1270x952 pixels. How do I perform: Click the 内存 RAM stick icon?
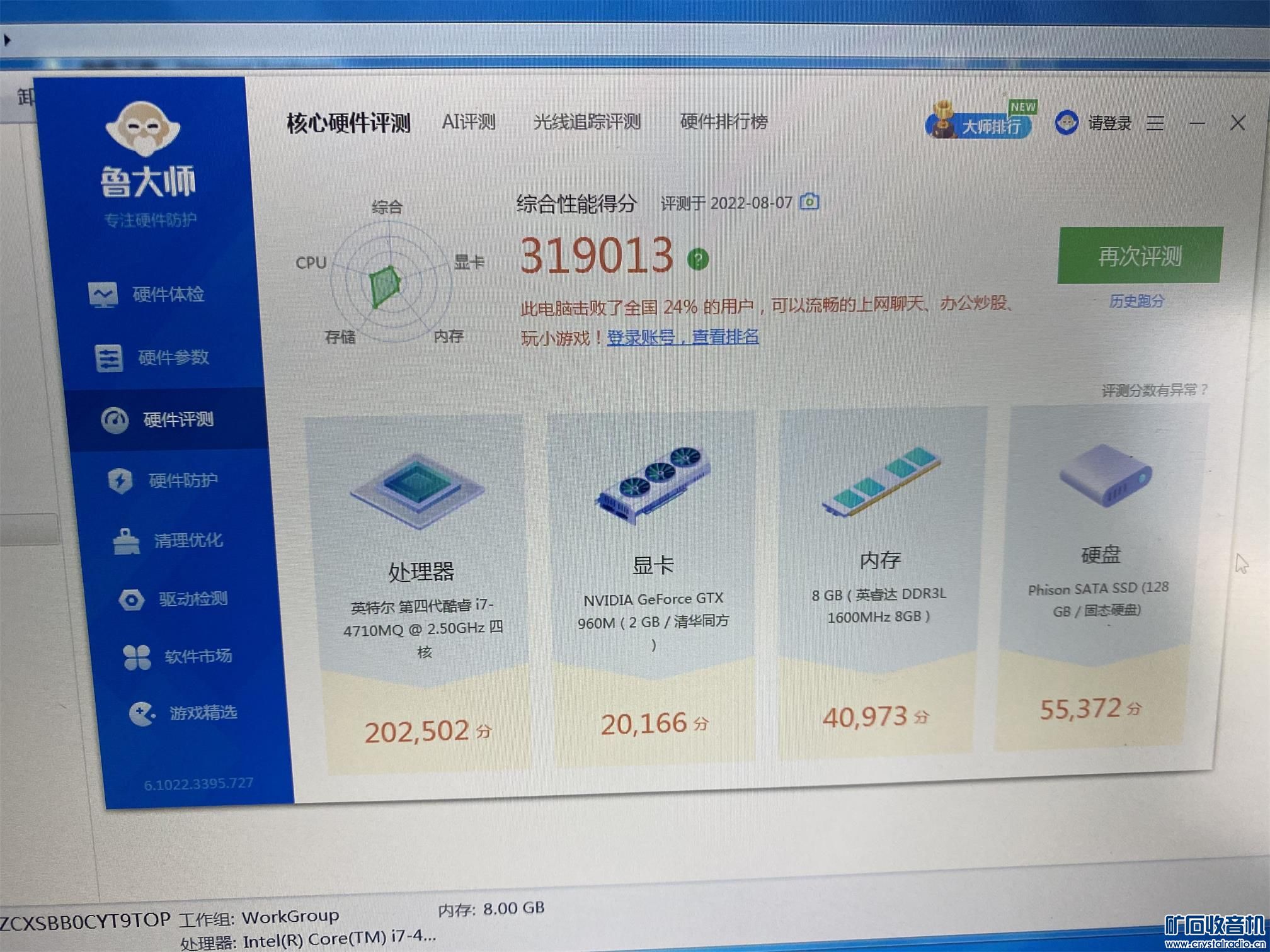[882, 482]
